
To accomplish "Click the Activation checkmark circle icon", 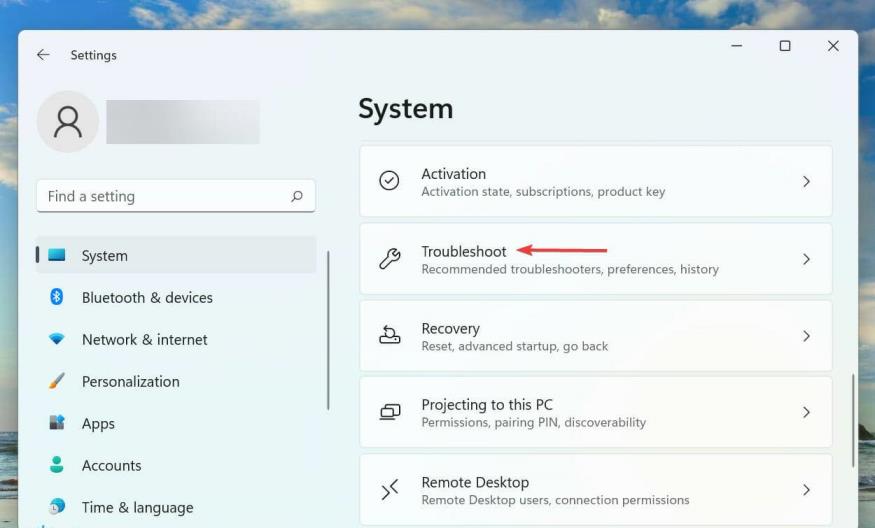I will [389, 181].
